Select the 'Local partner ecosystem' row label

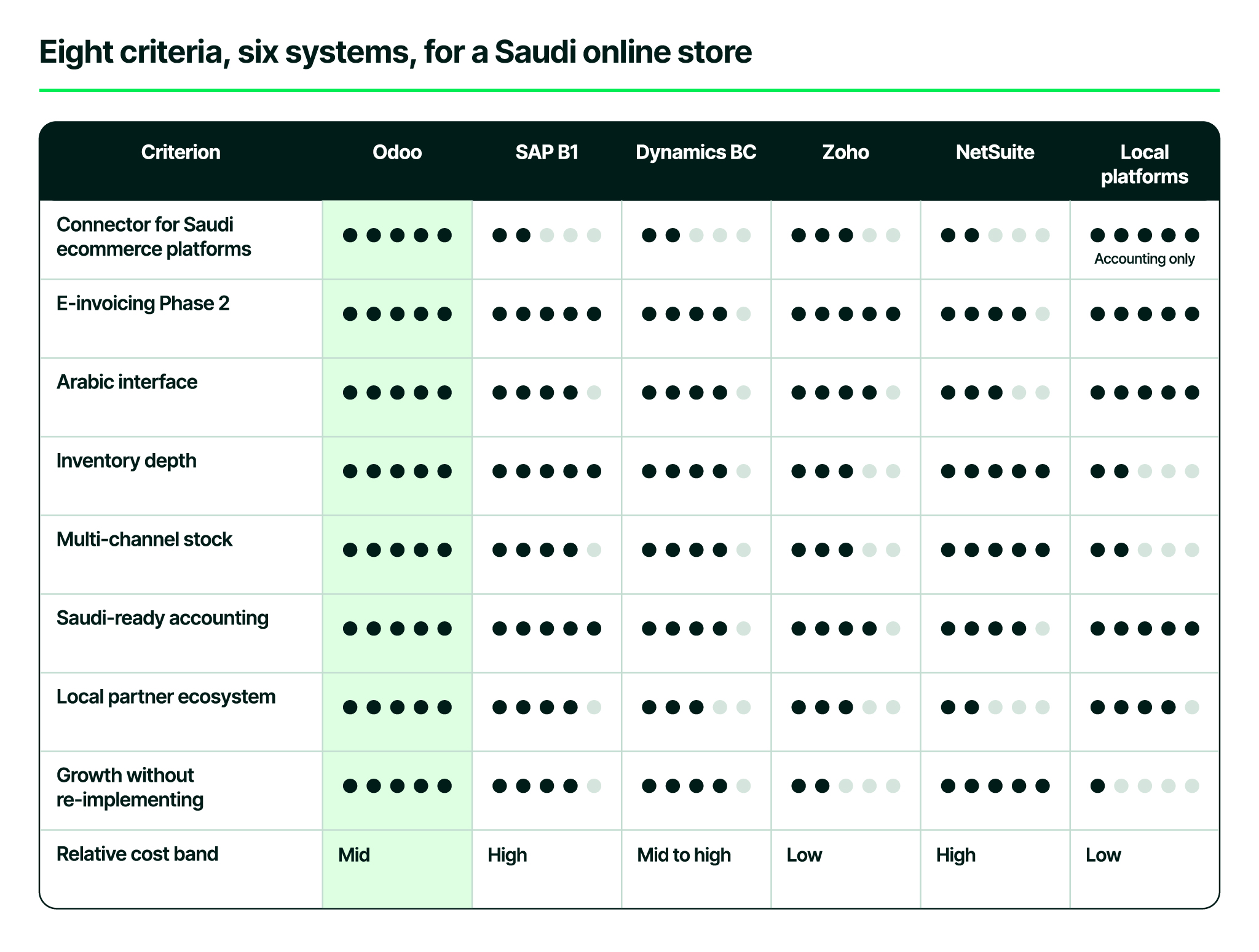click(x=166, y=697)
